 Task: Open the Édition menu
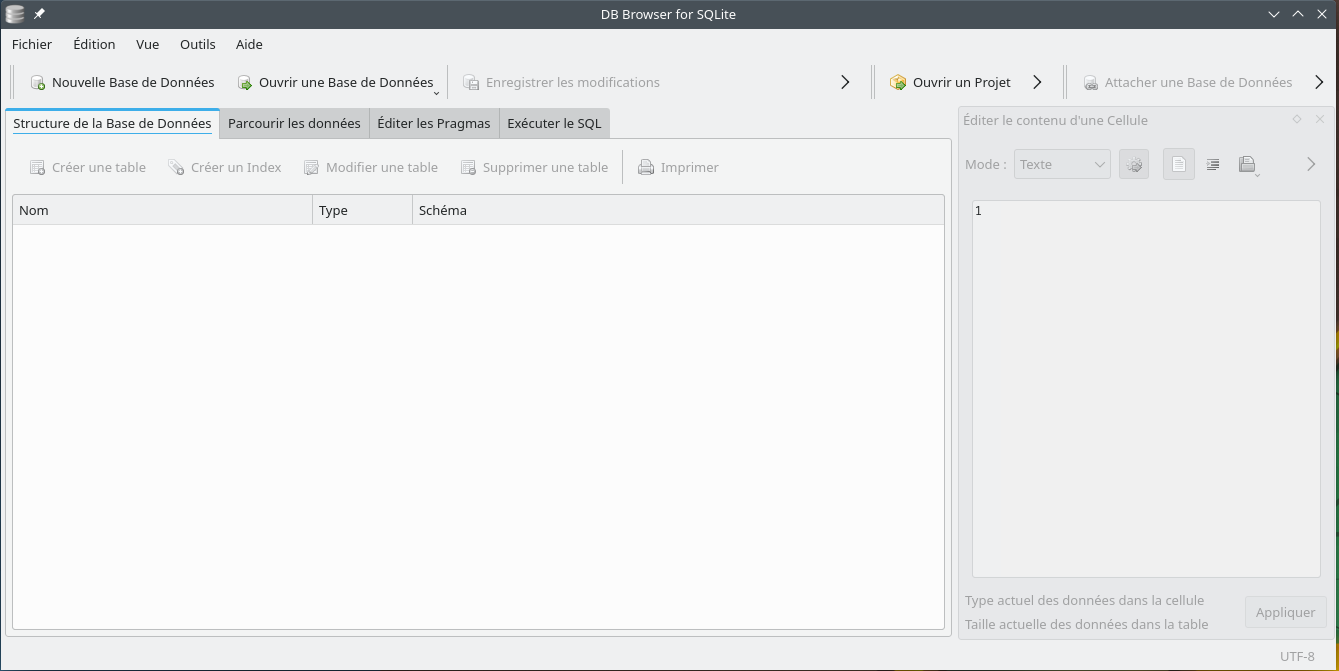[x=94, y=44]
